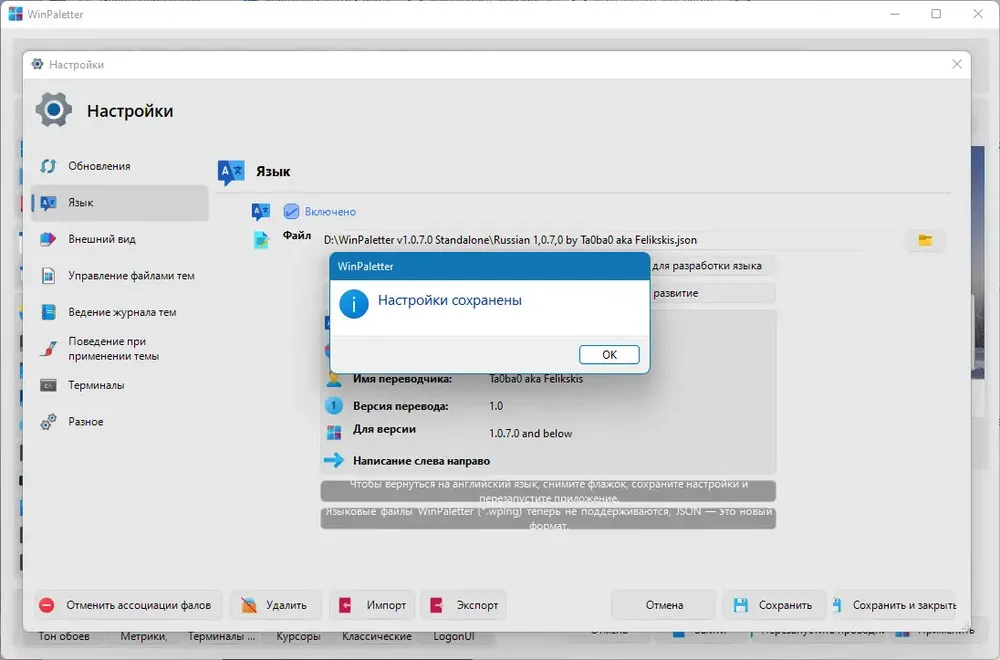Click the floppy disk icon on Сохранить

pyautogui.click(x=740, y=605)
